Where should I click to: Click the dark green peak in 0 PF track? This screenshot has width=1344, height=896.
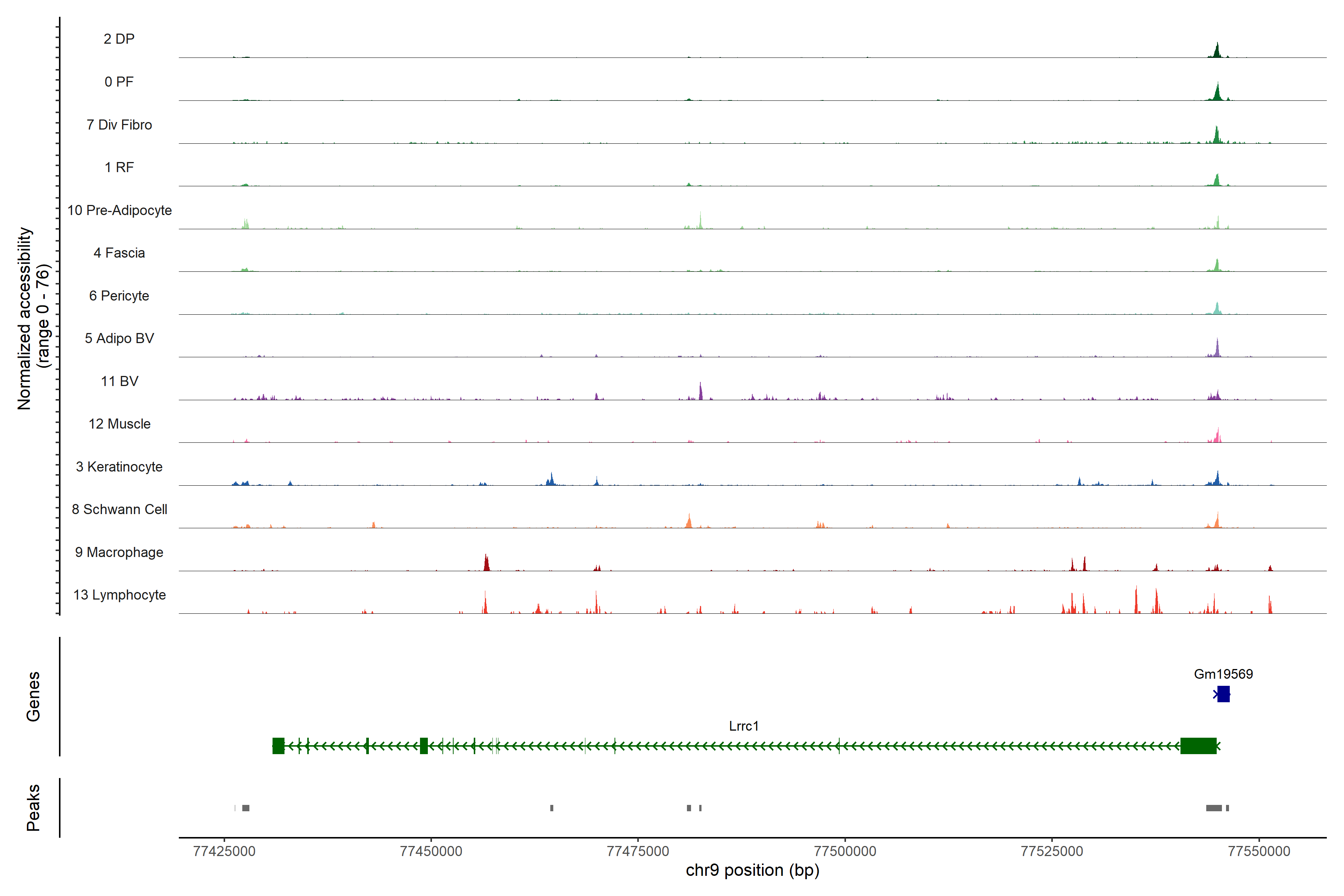click(x=1217, y=94)
